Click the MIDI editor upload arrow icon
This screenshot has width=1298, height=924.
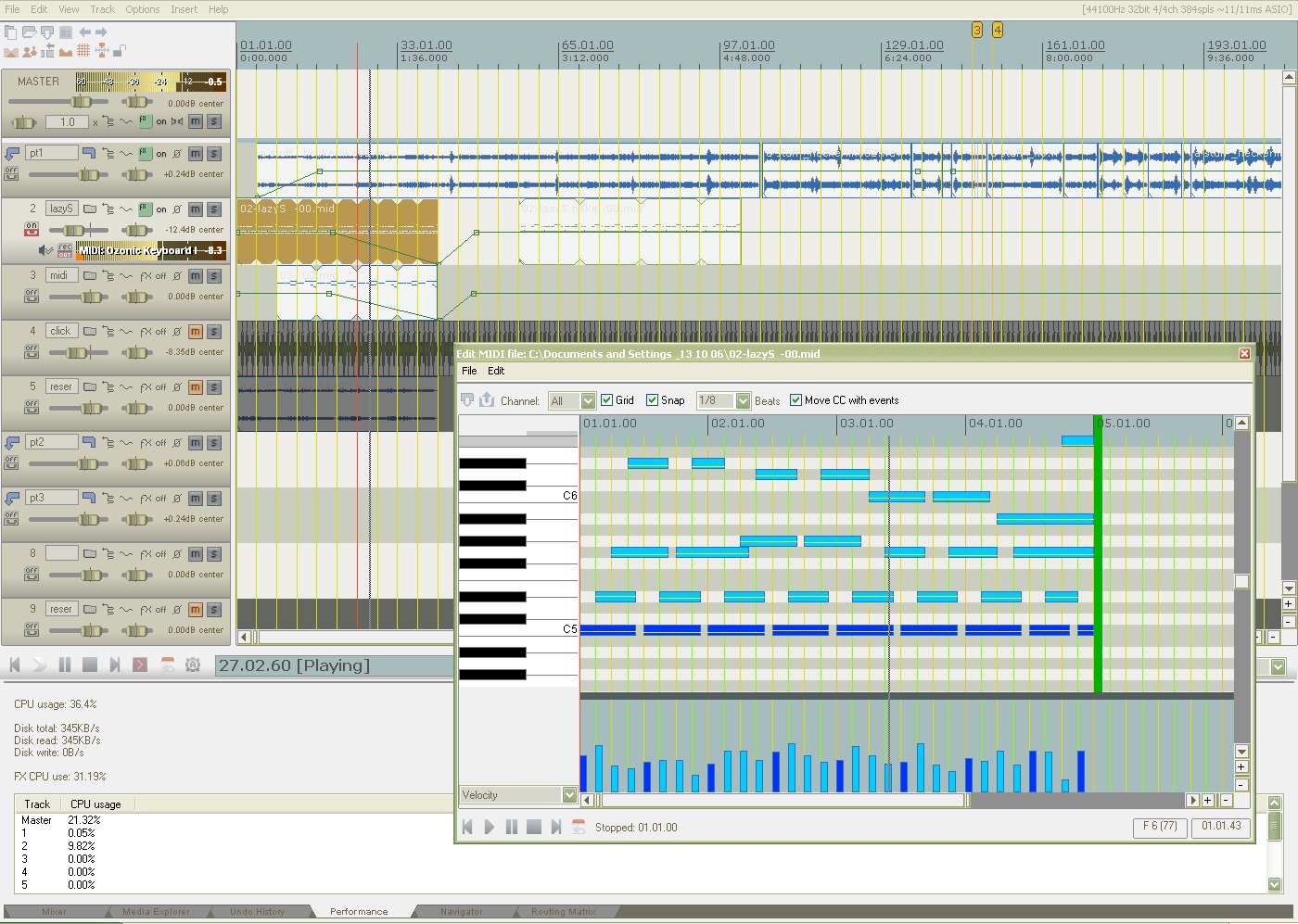[x=487, y=400]
